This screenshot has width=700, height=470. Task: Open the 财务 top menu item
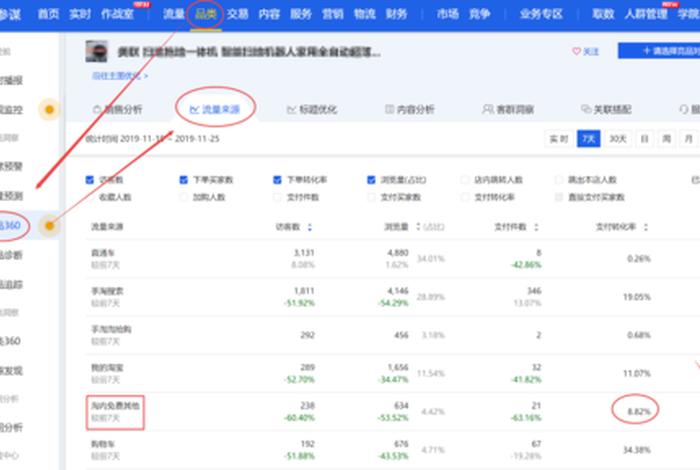click(x=396, y=14)
